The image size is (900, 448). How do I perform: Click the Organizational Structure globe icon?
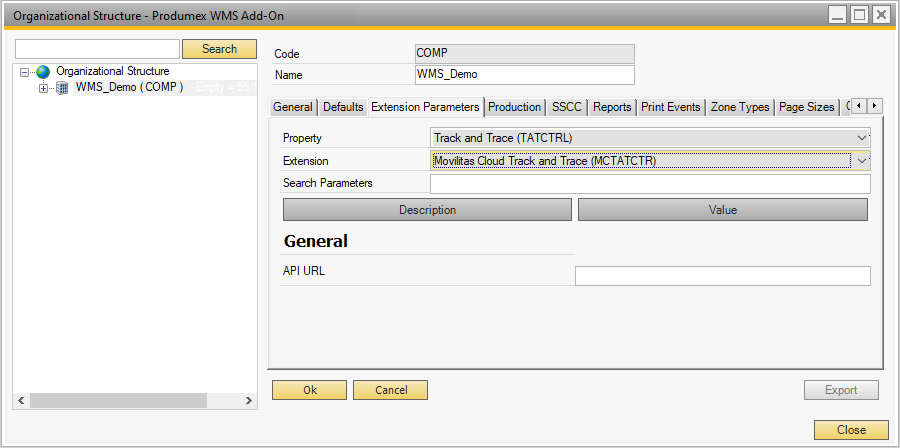click(x=43, y=72)
